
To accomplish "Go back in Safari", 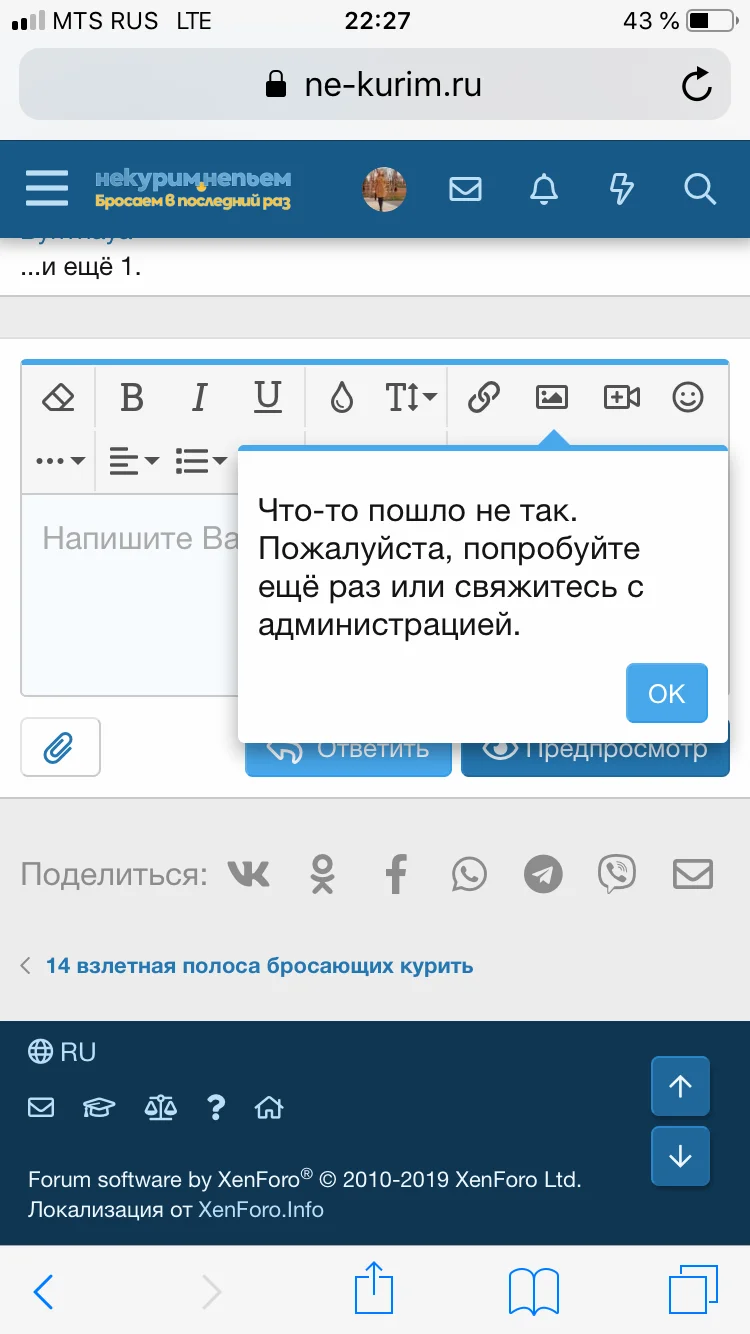I will (x=43, y=1291).
